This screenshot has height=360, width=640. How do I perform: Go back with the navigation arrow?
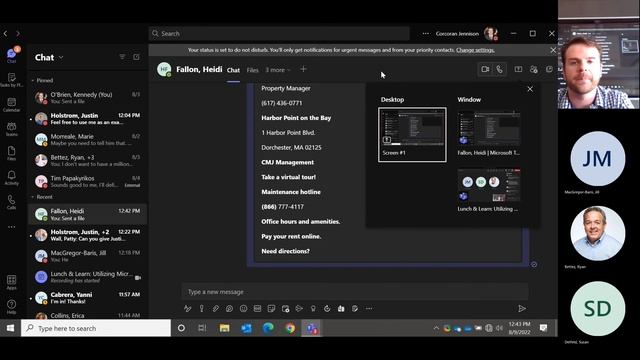(x=5, y=33)
